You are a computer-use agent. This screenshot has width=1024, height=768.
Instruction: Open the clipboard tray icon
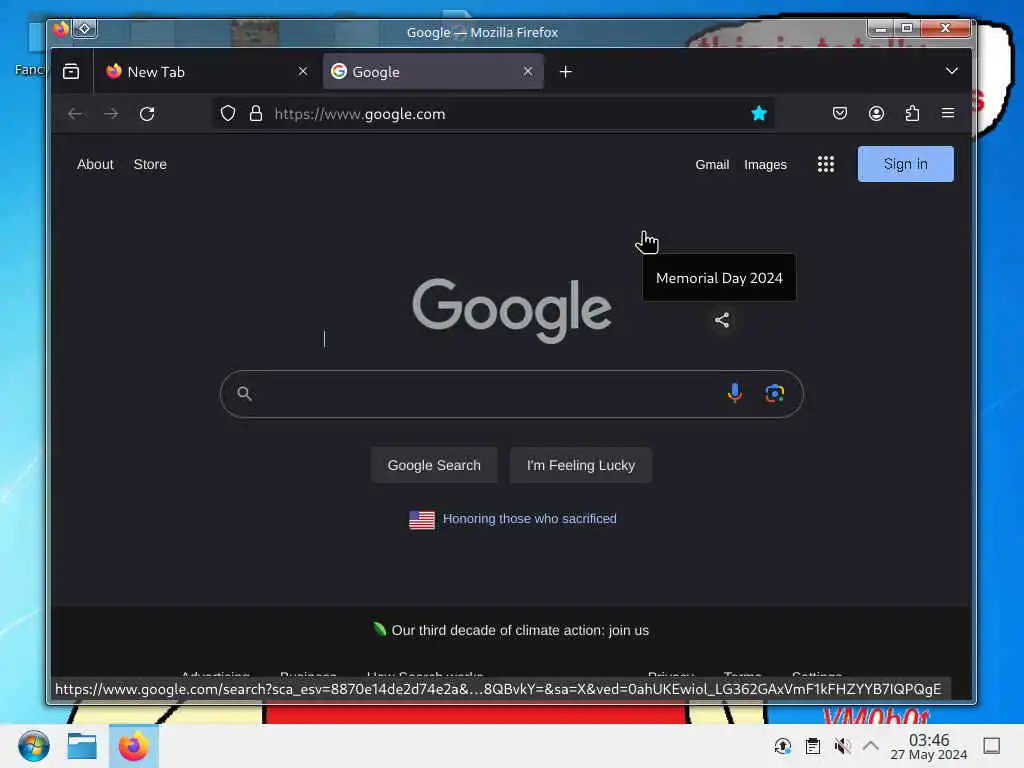click(x=812, y=746)
